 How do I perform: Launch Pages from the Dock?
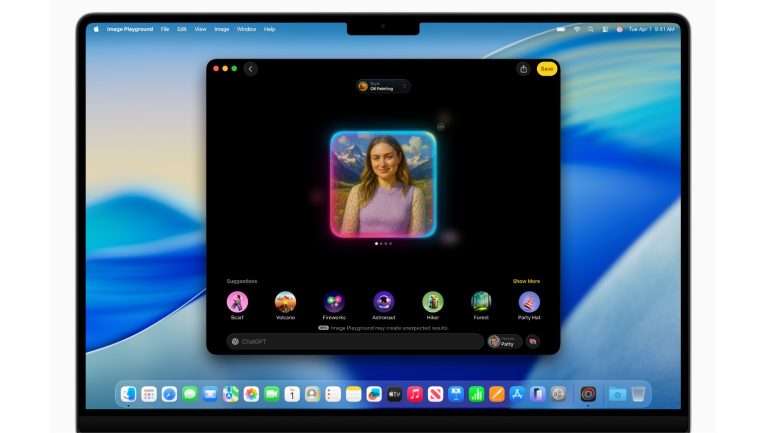[x=496, y=394]
